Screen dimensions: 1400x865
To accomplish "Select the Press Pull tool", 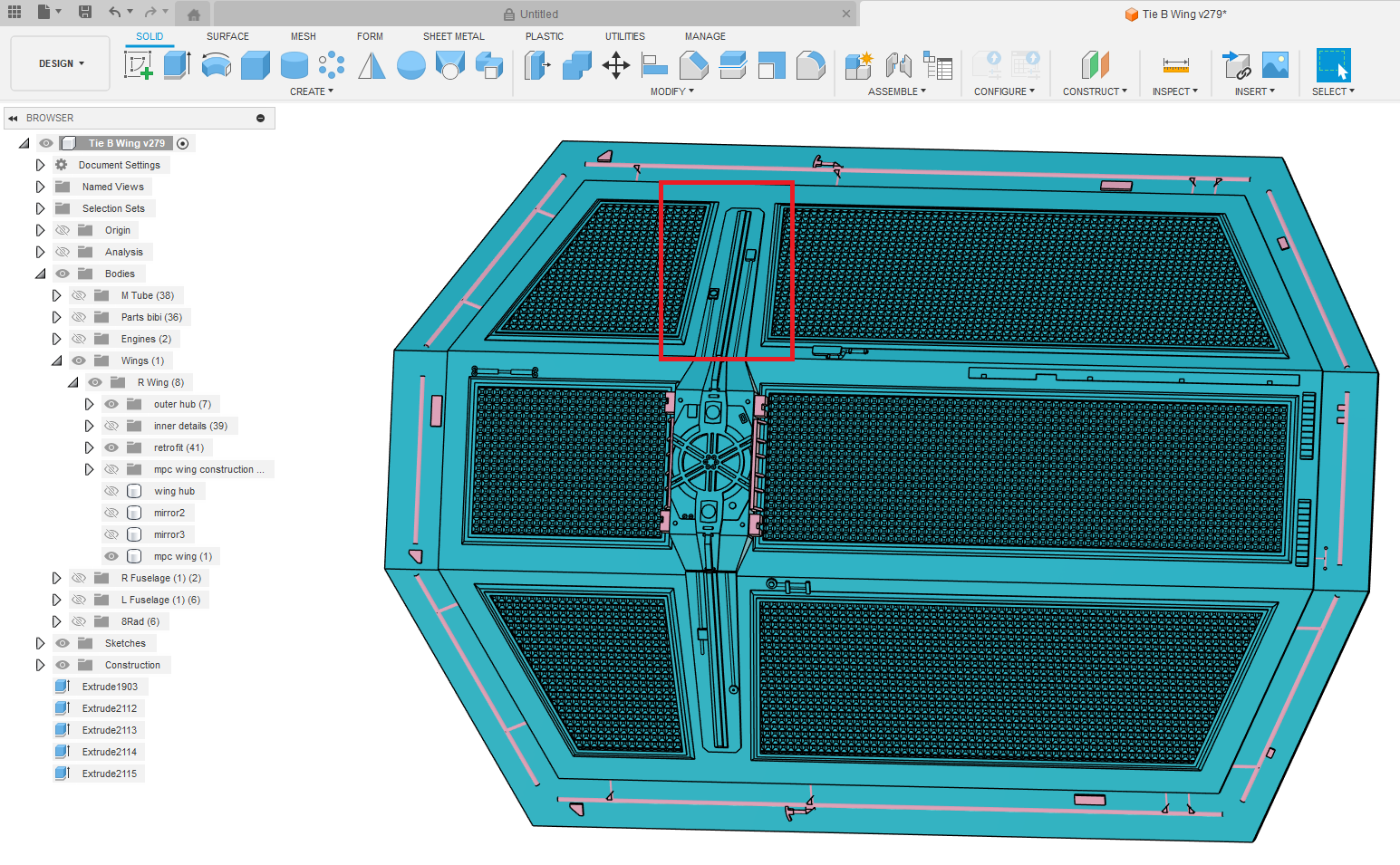I will point(537,65).
